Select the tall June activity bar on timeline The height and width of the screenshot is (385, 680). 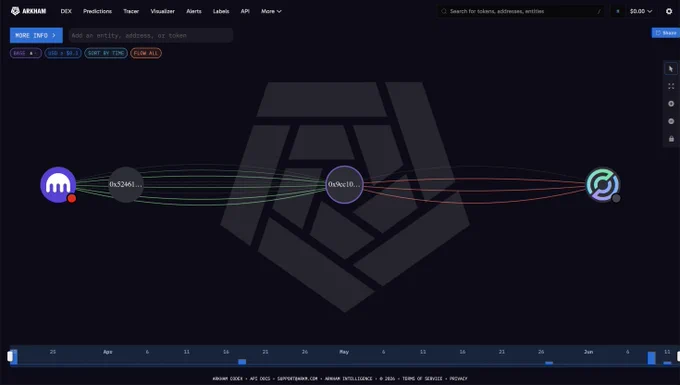pos(651,358)
